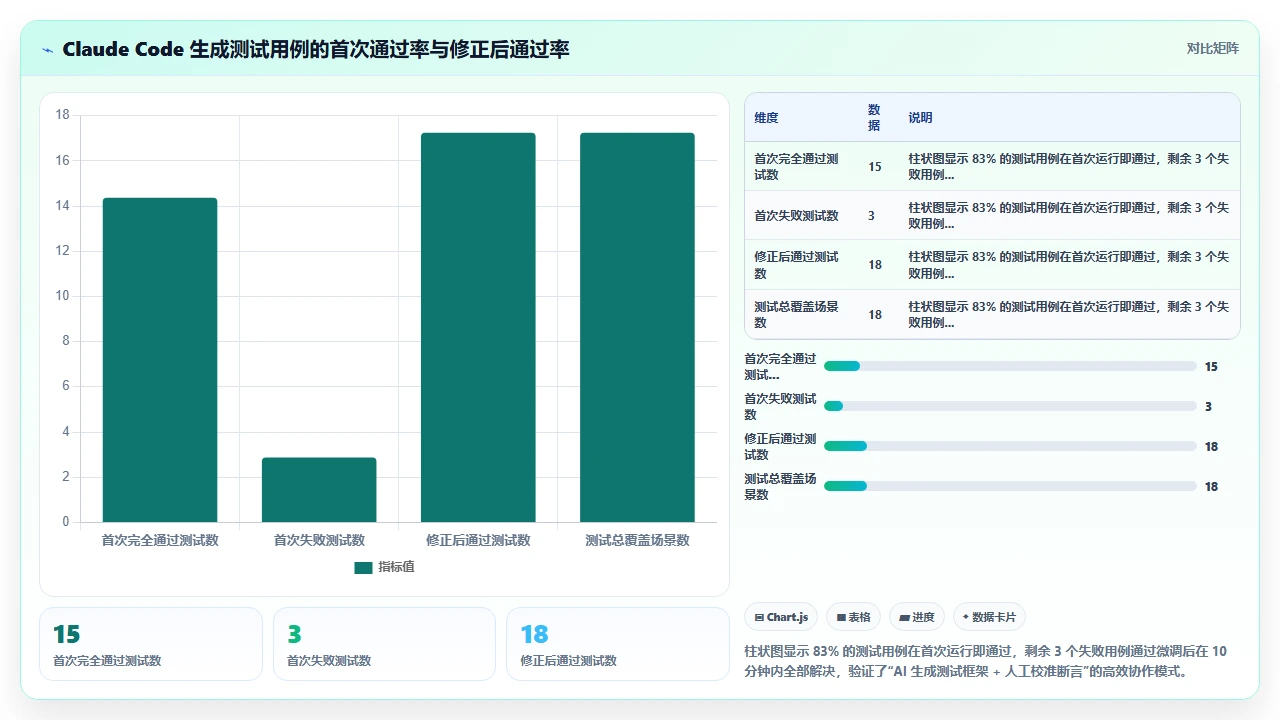This screenshot has width=1280, height=720.
Task: Select the 数据卡片 tag chip
Action: [x=989, y=617]
